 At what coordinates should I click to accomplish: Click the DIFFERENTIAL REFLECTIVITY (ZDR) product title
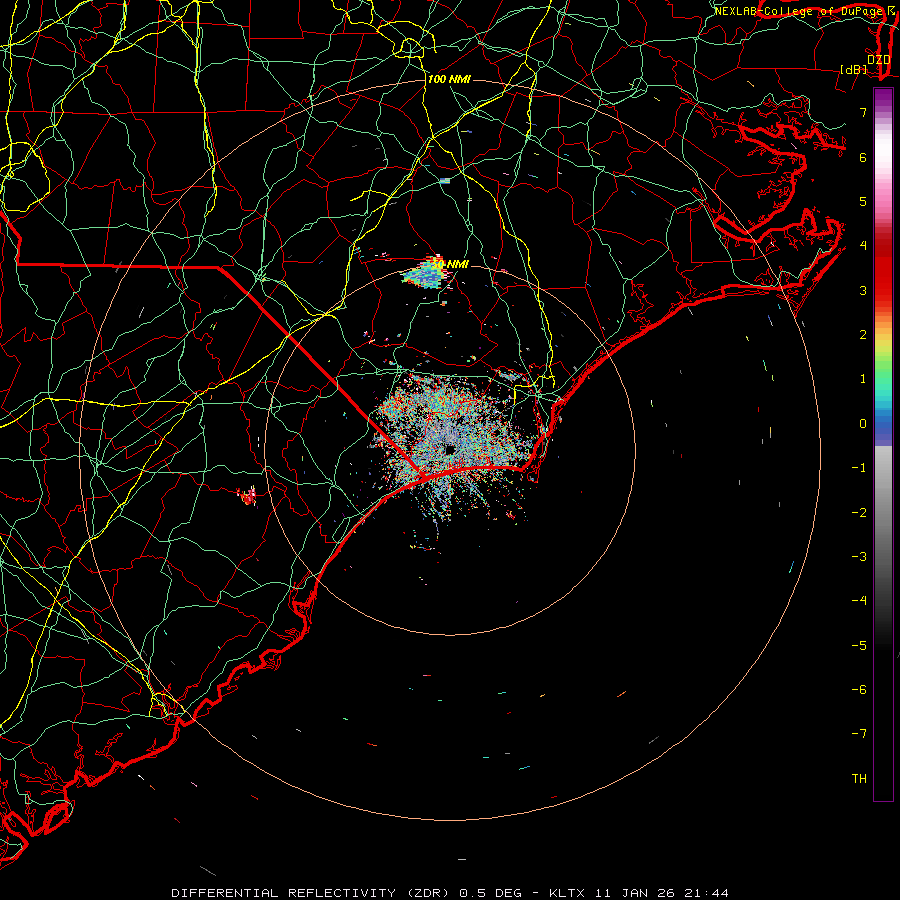[312, 893]
